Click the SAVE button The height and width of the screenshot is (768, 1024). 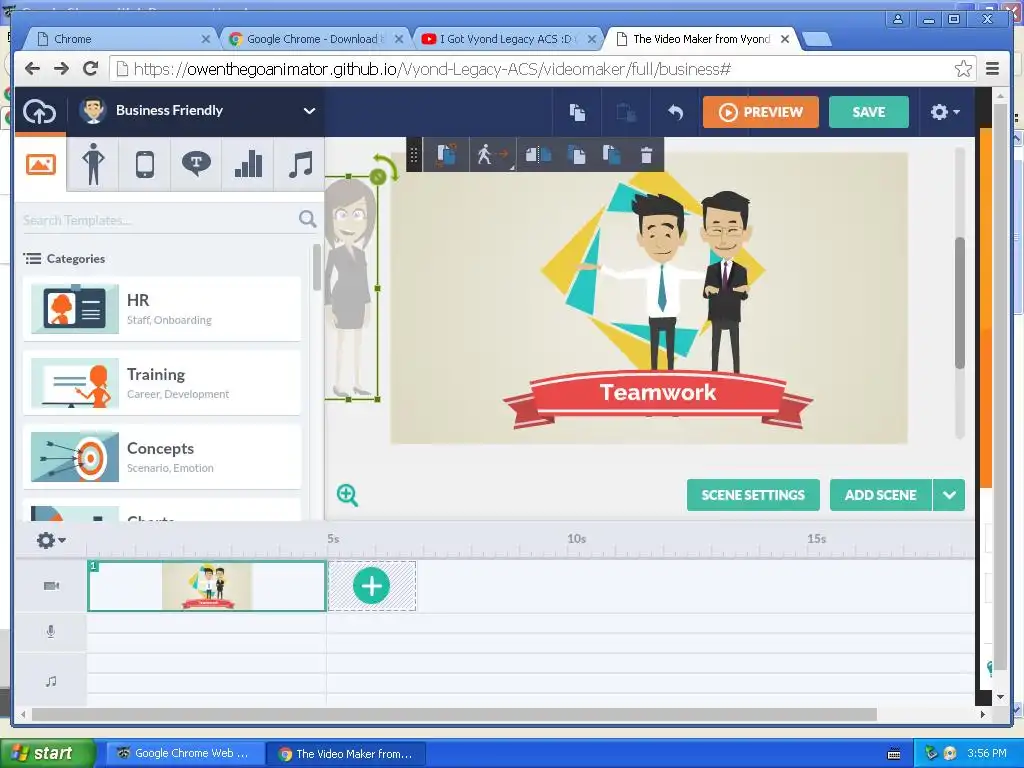click(869, 112)
